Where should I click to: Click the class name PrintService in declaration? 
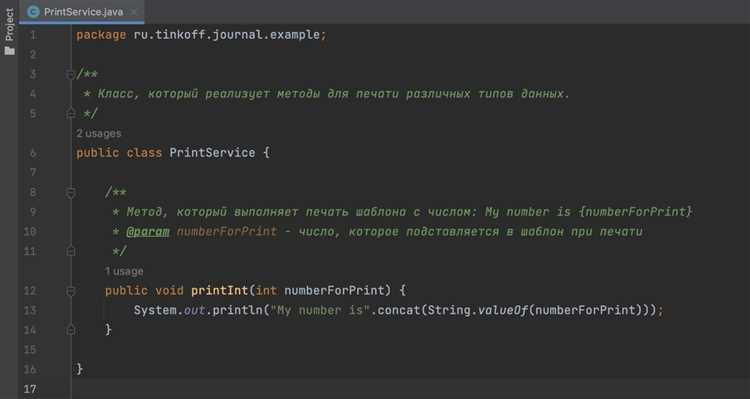212,153
